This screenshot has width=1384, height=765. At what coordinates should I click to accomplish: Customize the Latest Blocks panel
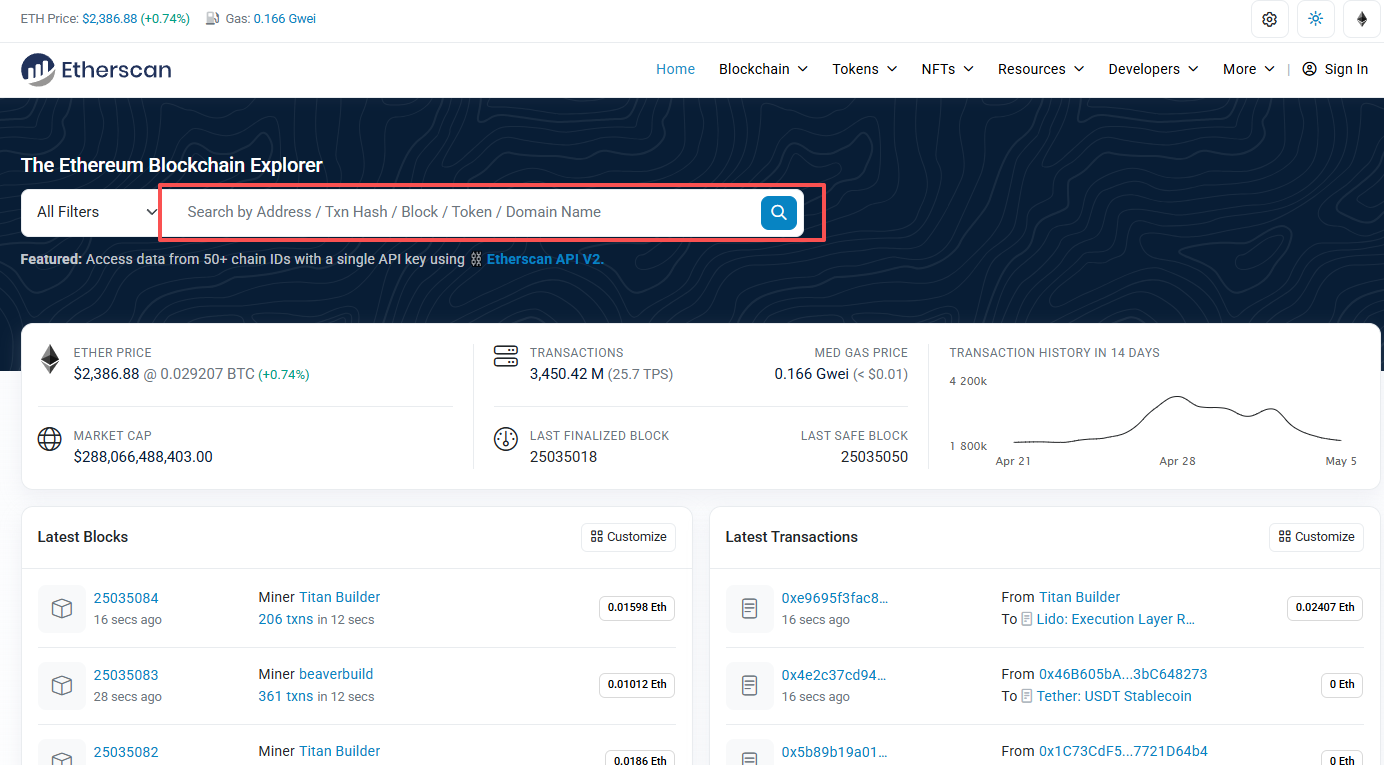click(628, 537)
